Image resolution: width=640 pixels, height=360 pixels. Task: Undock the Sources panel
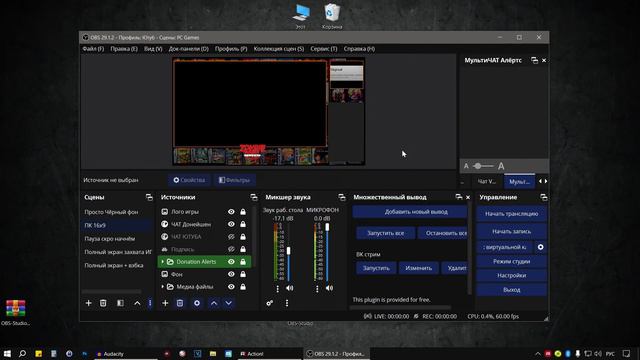[x=254, y=197]
